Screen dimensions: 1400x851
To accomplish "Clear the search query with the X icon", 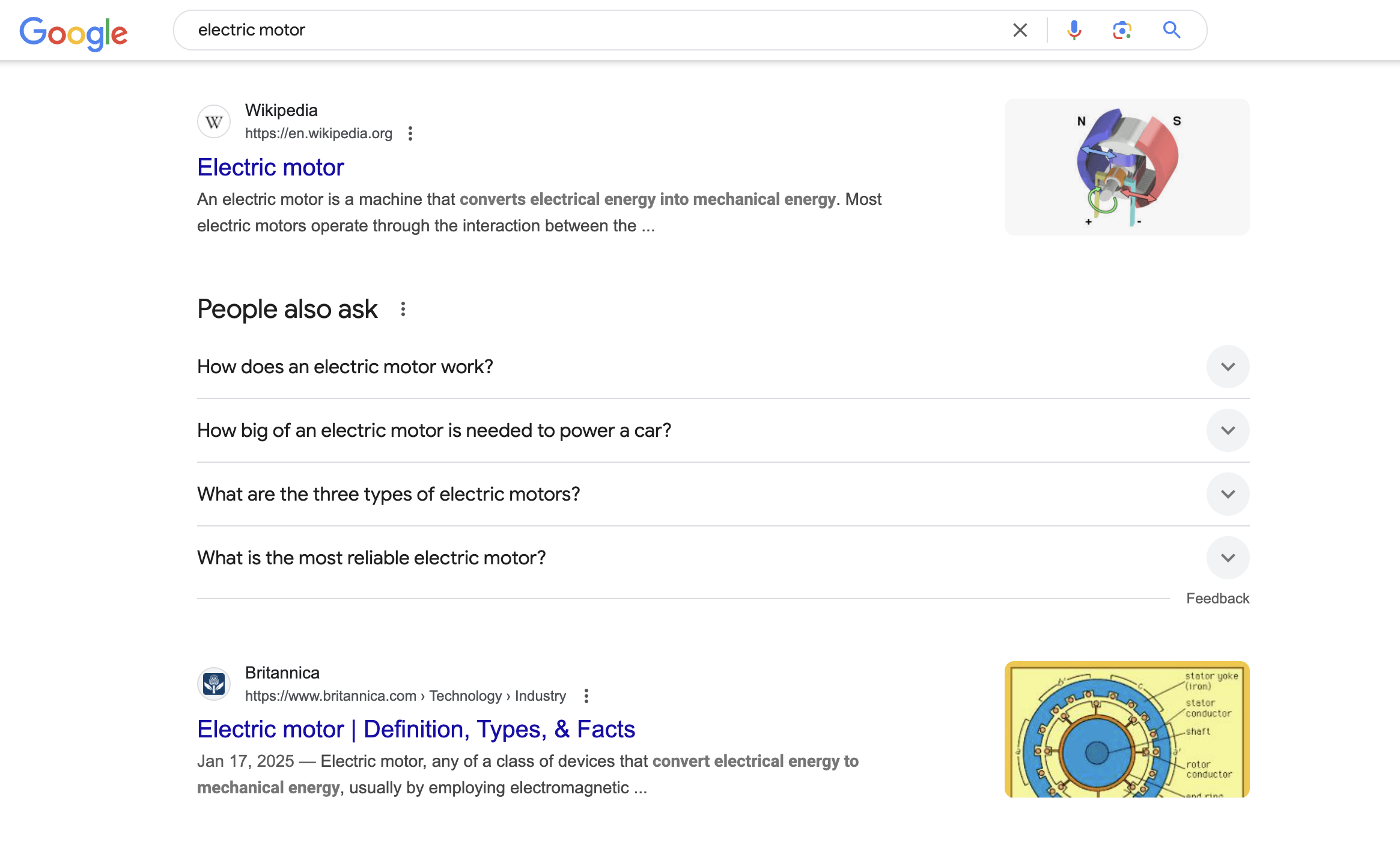I will click(x=1020, y=30).
